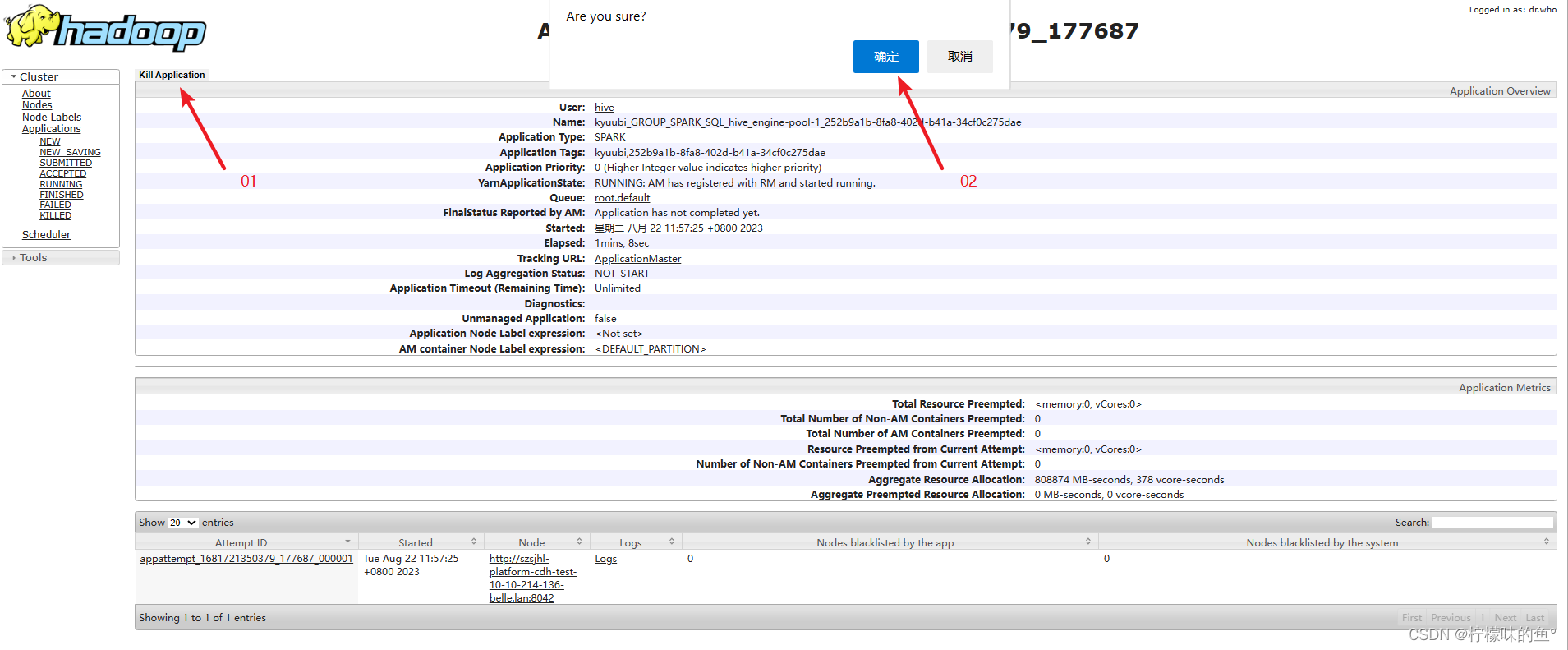Select page 1 in pagination
The image size is (1568, 650).
[1483, 618]
